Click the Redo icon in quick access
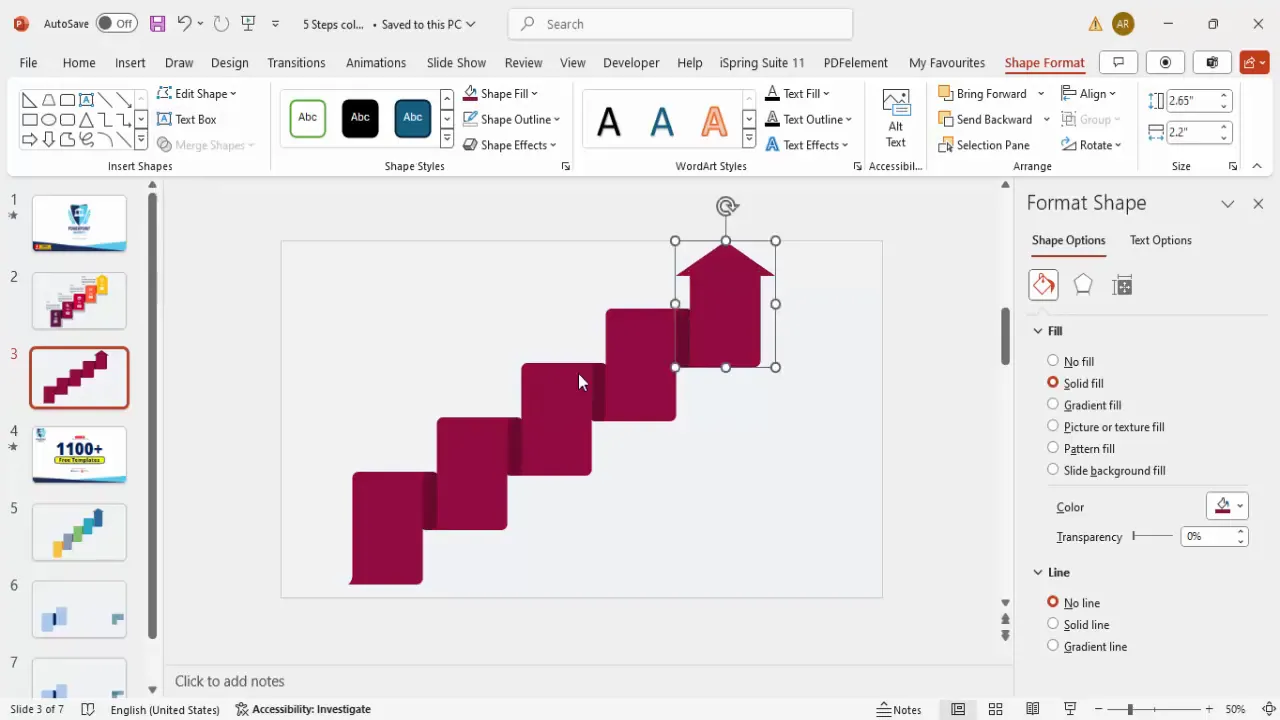 pos(221,23)
